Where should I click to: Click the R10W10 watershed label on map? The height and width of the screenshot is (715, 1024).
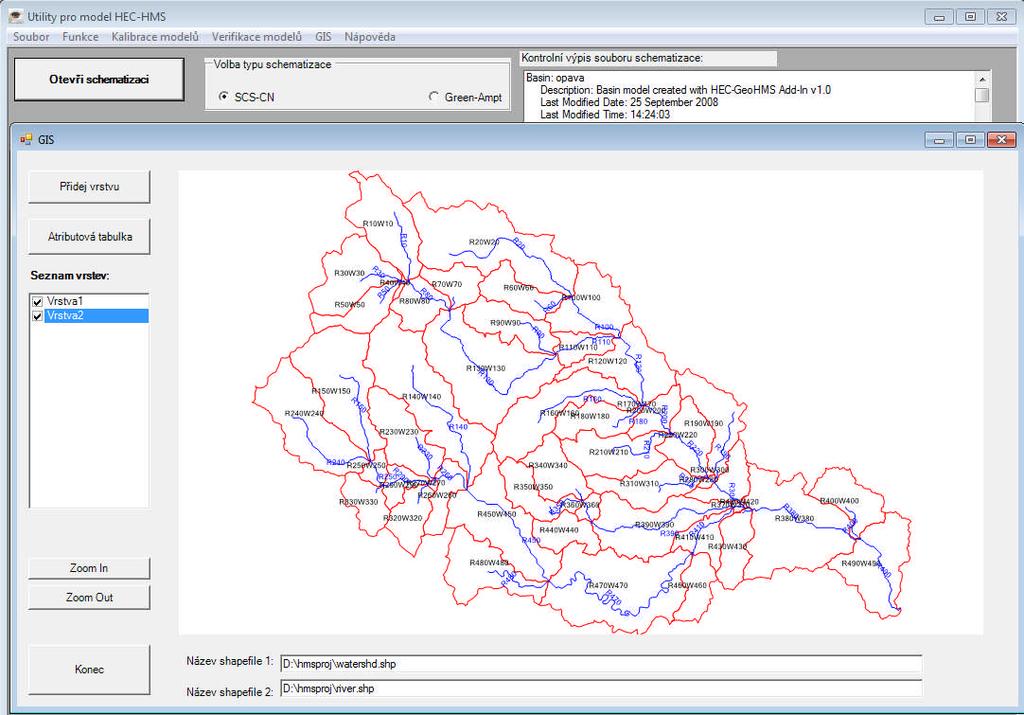click(x=378, y=223)
